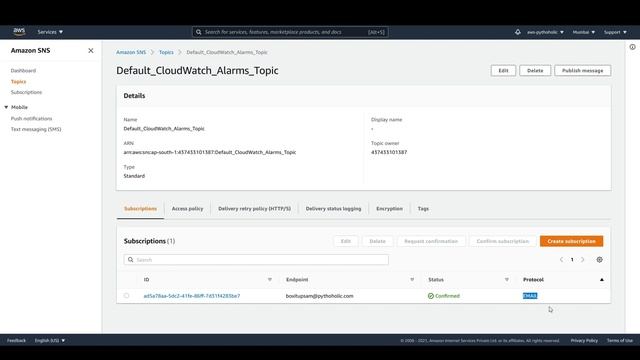Navigate to Amazon SNS breadcrumb
Viewport: 640px width, 360px height.
(x=131, y=52)
